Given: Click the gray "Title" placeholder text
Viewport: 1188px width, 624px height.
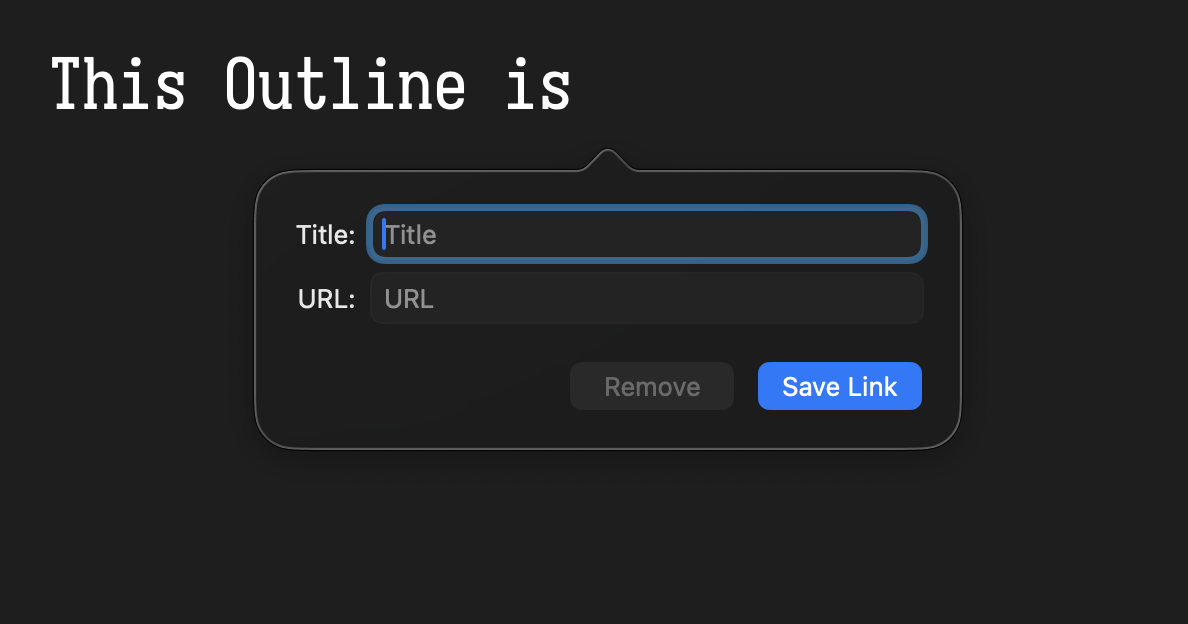Looking at the screenshot, I should [x=412, y=235].
